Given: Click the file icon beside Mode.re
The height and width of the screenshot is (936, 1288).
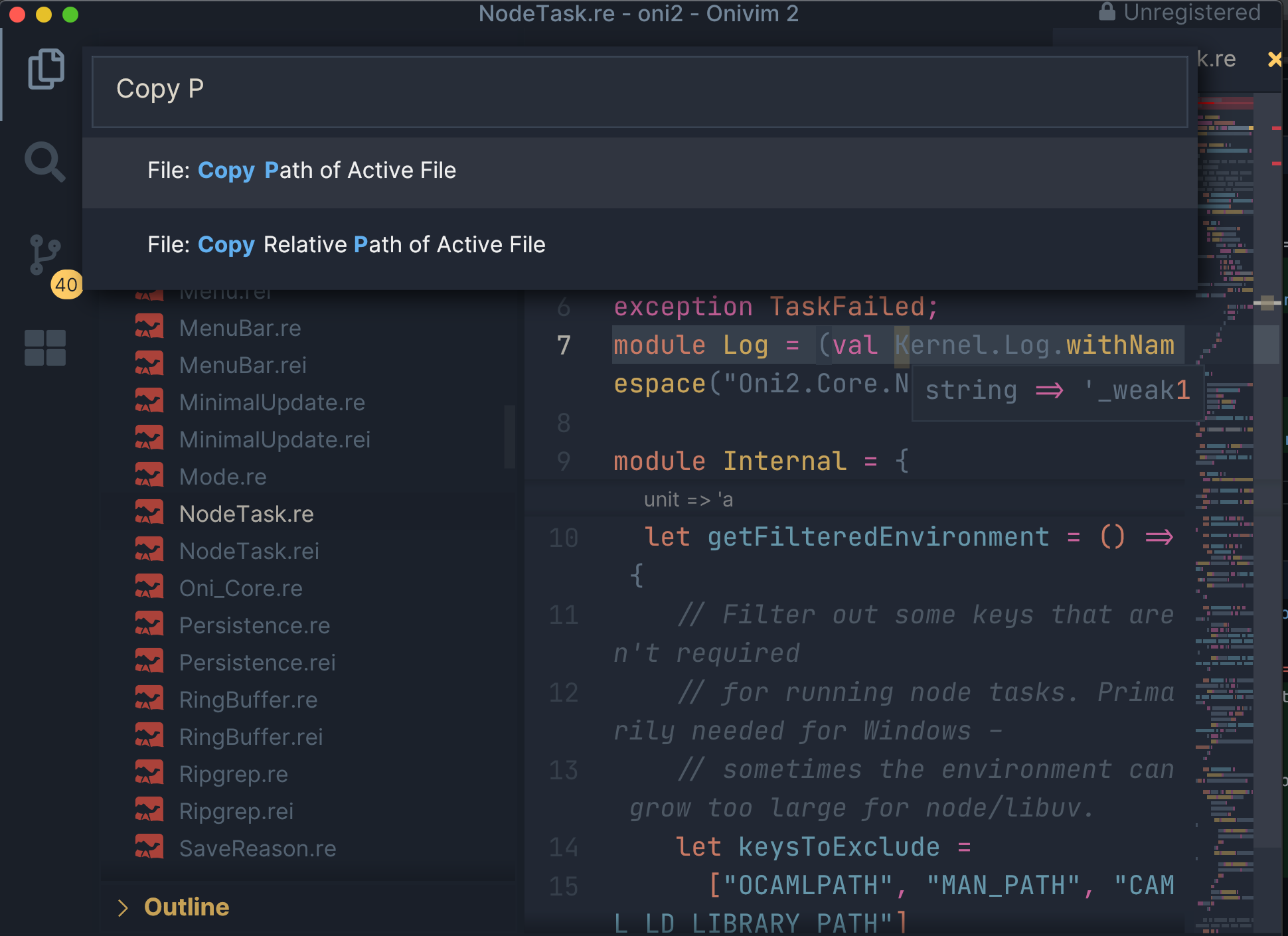Looking at the screenshot, I should 149,475.
